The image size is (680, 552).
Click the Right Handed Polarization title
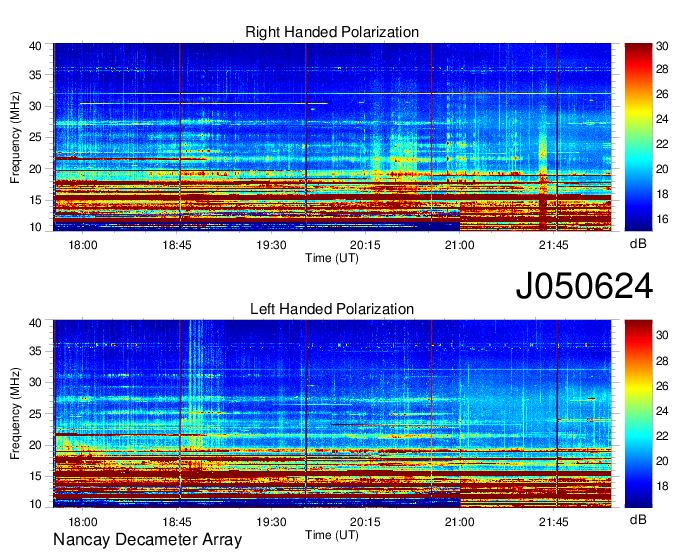(x=332, y=32)
